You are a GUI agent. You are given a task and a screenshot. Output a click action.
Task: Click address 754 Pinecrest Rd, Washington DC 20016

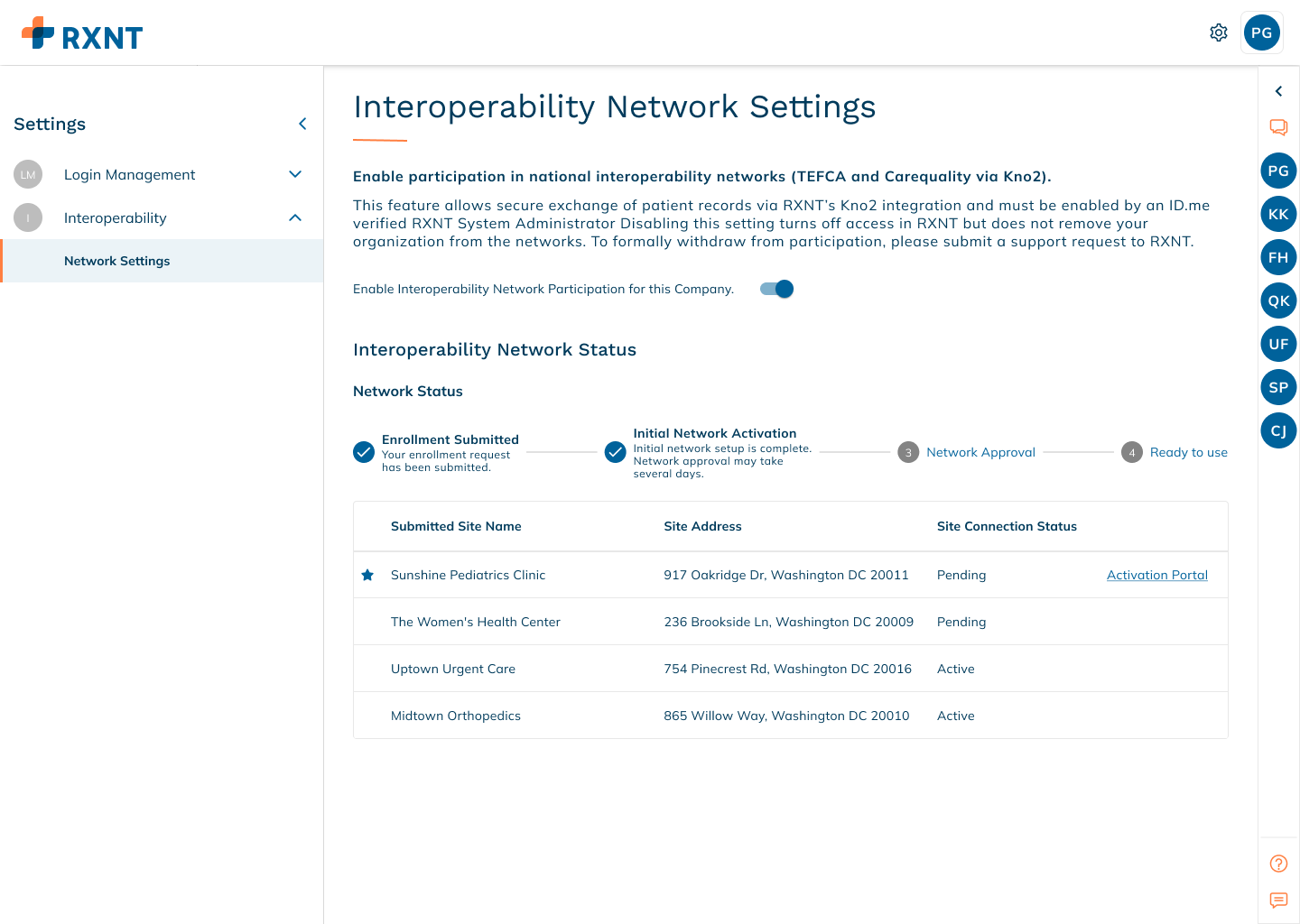788,669
